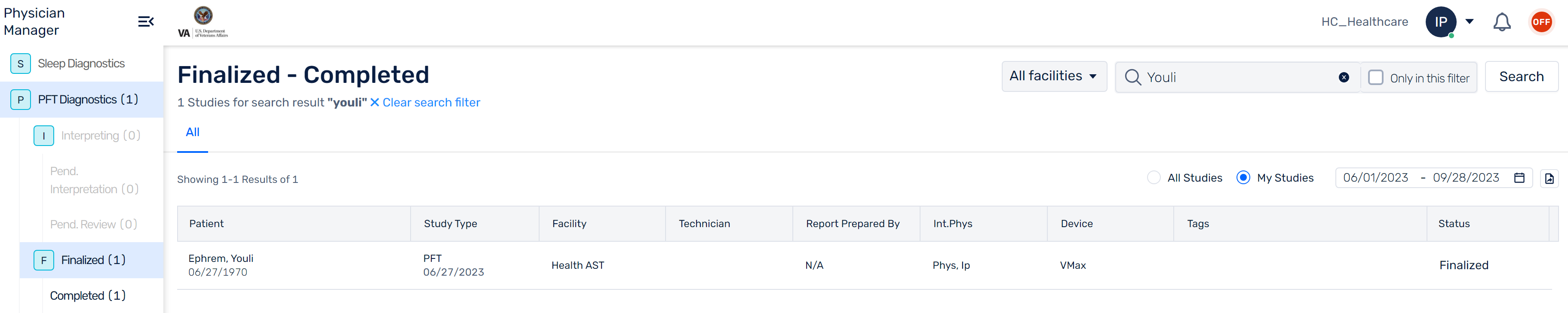Screen dimensions: 1568x313
Task: Collapse the sidebar with the hamburger icon
Action: pos(145,22)
